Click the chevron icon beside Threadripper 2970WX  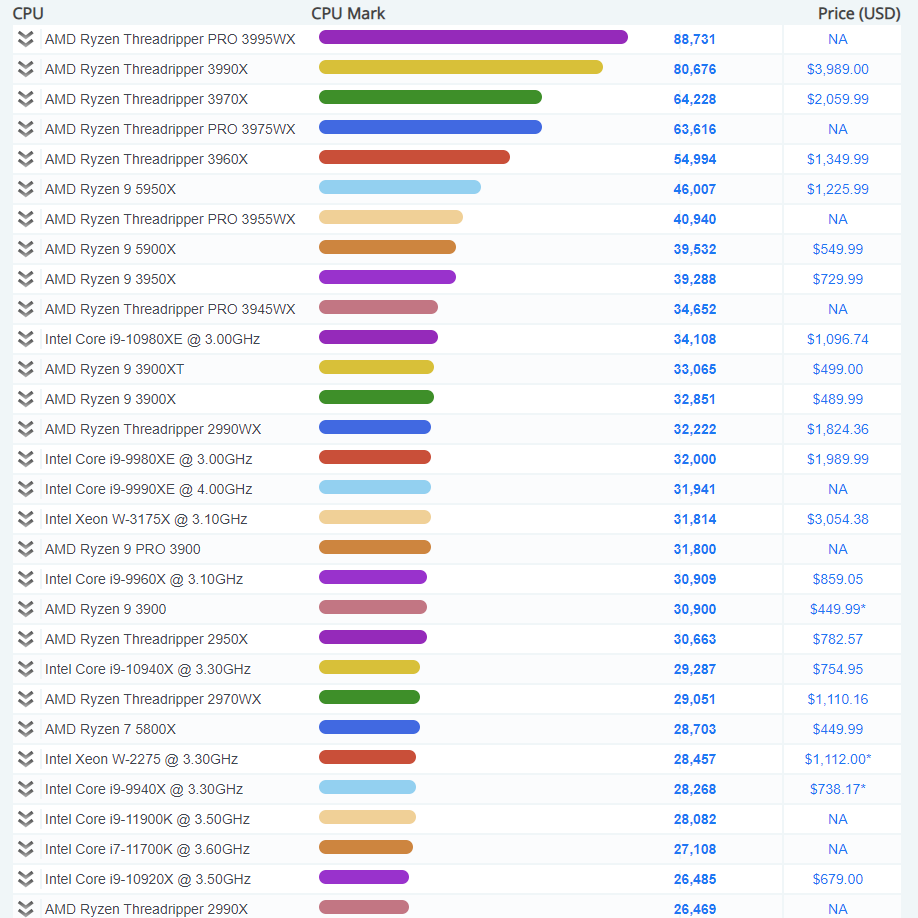point(25,699)
